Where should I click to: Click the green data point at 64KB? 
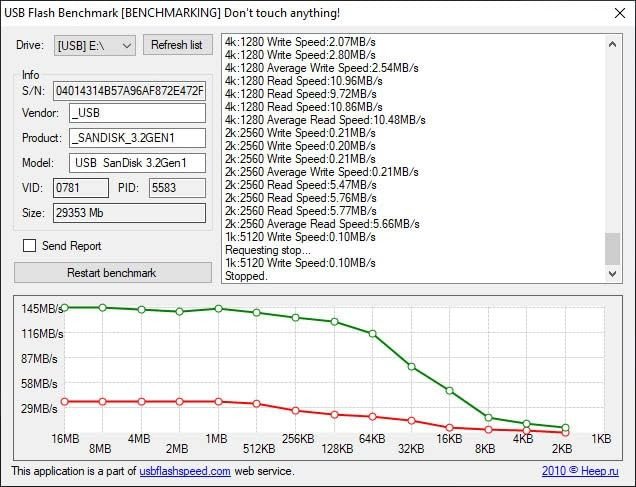(372, 333)
